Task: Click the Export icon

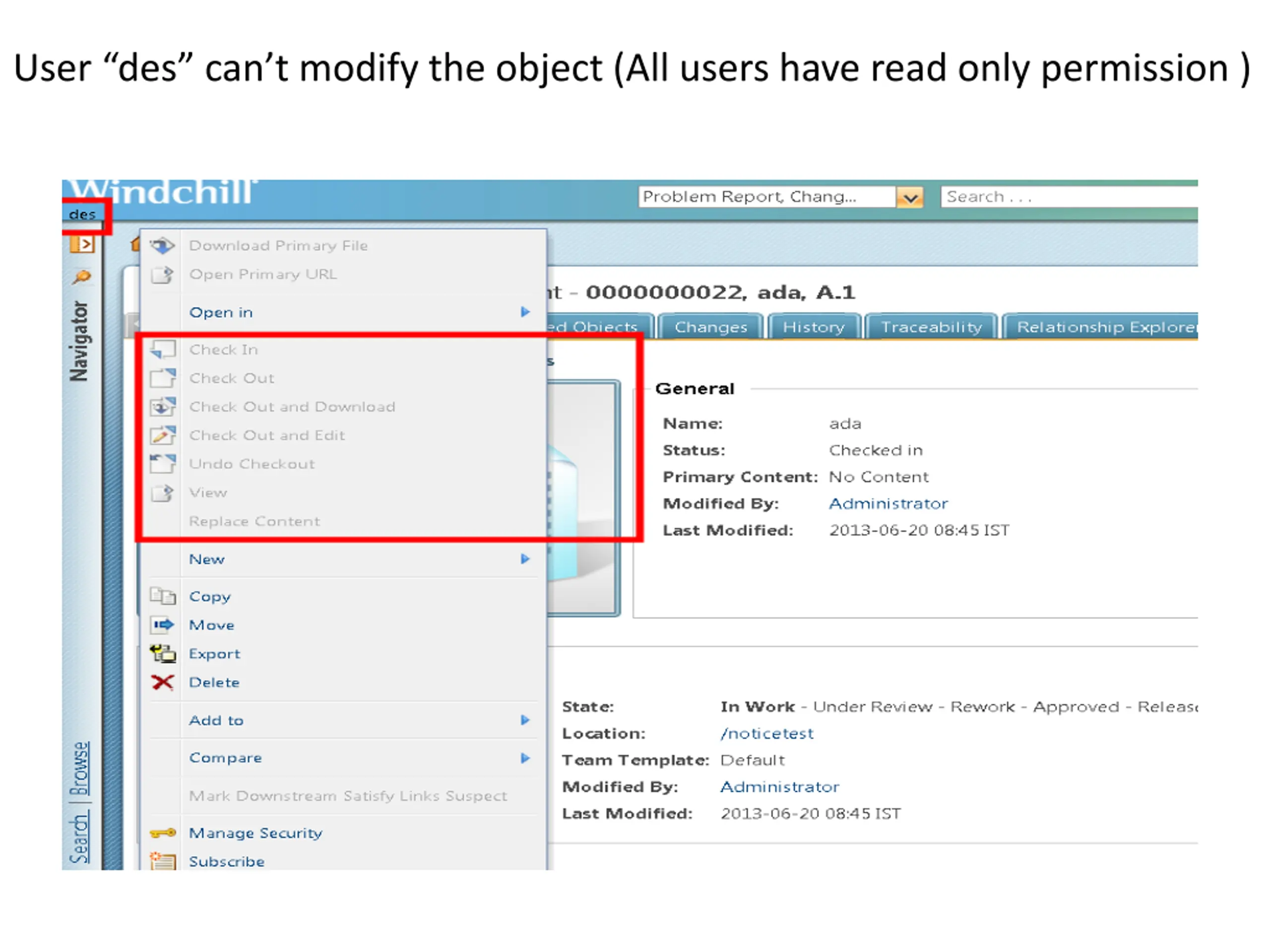Action: [163, 653]
